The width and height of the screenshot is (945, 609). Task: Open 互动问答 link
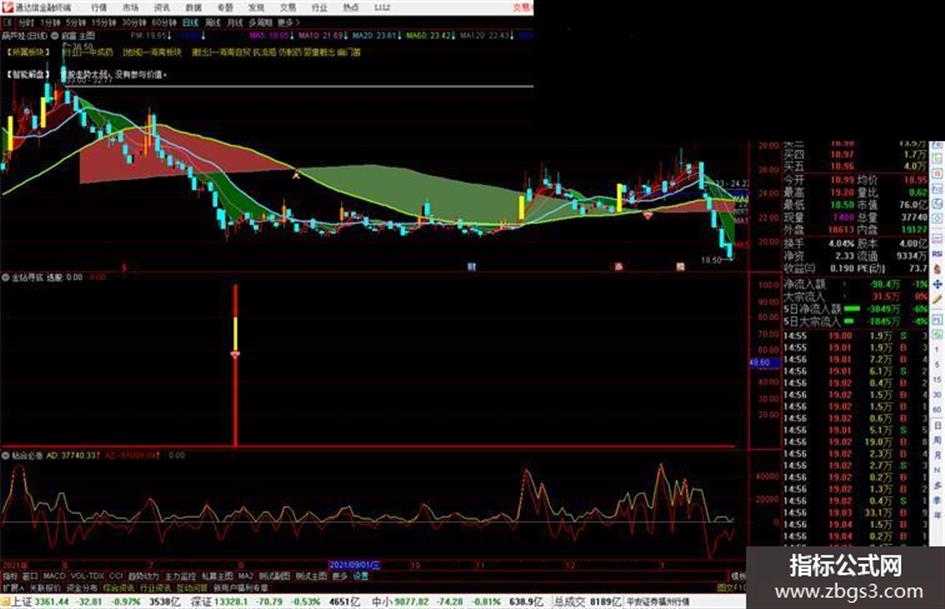tap(192, 587)
